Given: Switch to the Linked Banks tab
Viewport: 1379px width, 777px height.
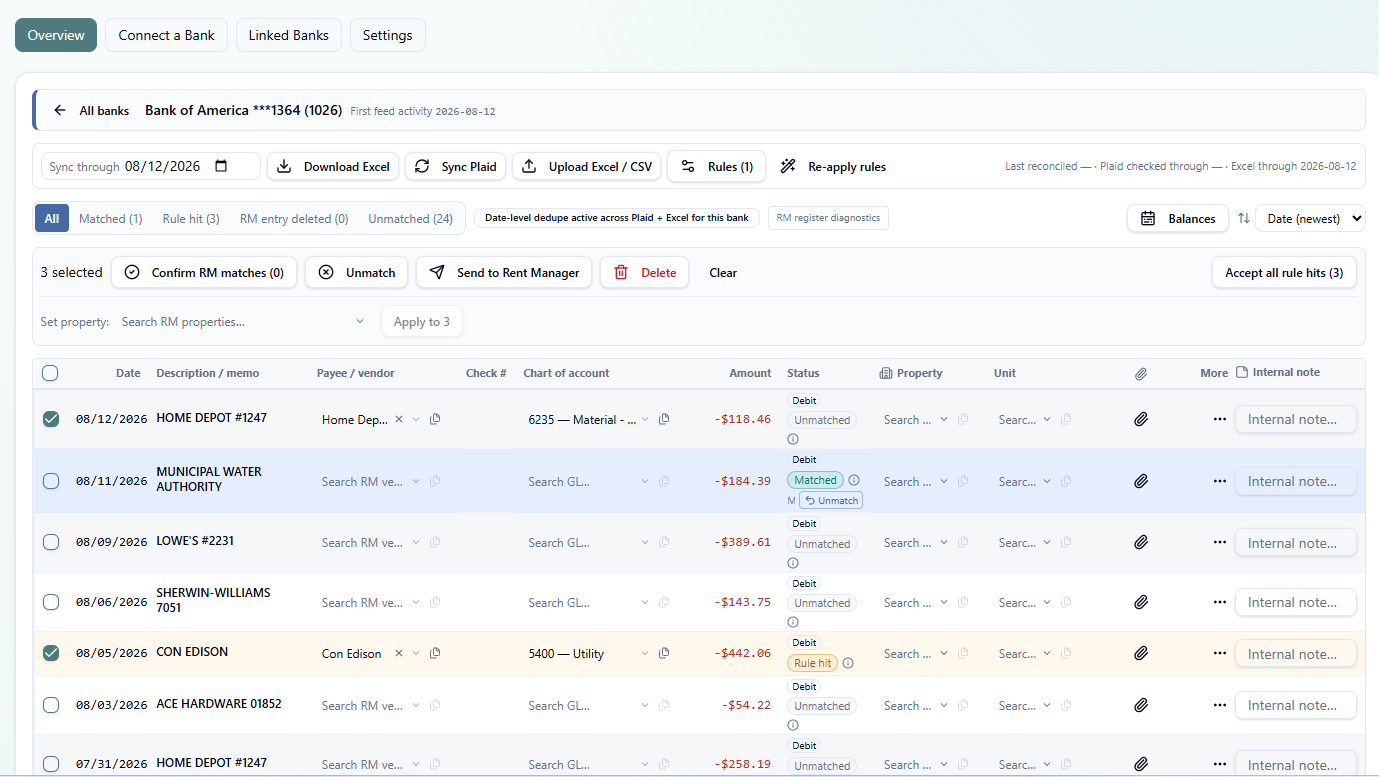Looking at the screenshot, I should tap(289, 35).
